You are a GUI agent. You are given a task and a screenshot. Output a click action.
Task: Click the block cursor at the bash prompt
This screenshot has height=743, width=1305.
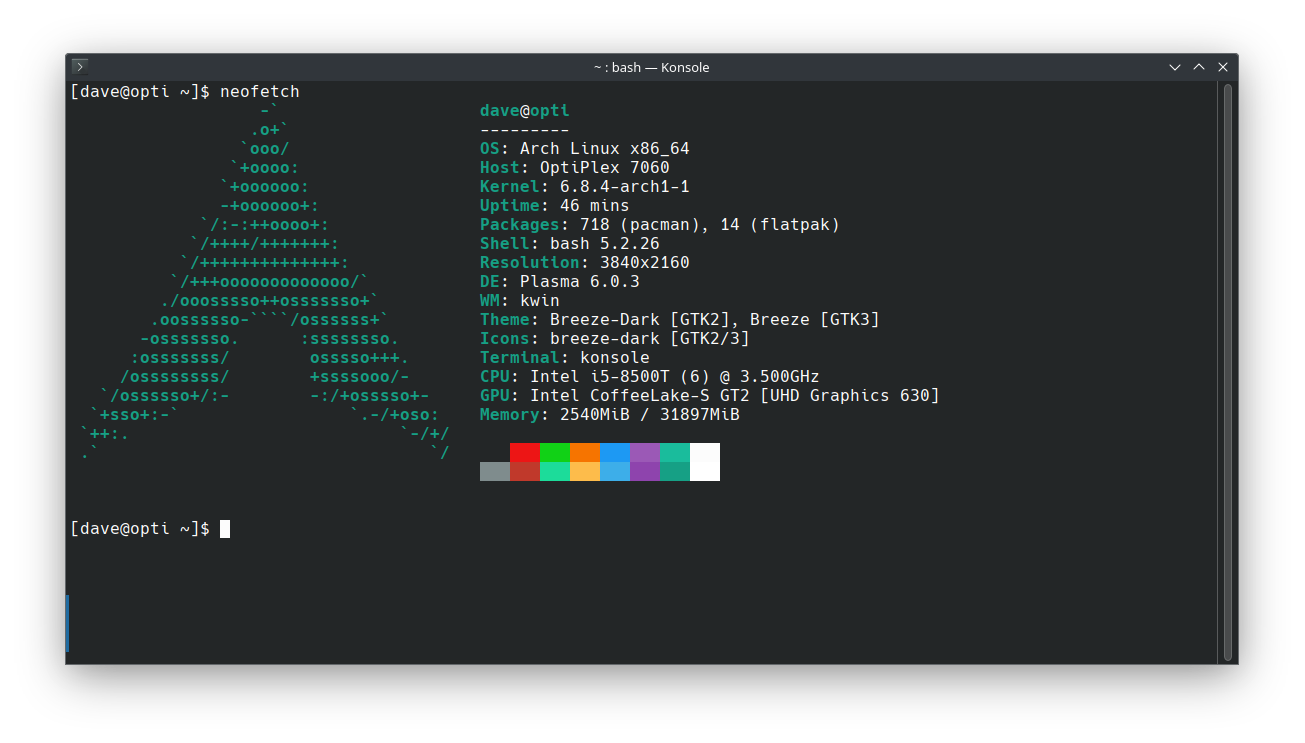point(225,529)
